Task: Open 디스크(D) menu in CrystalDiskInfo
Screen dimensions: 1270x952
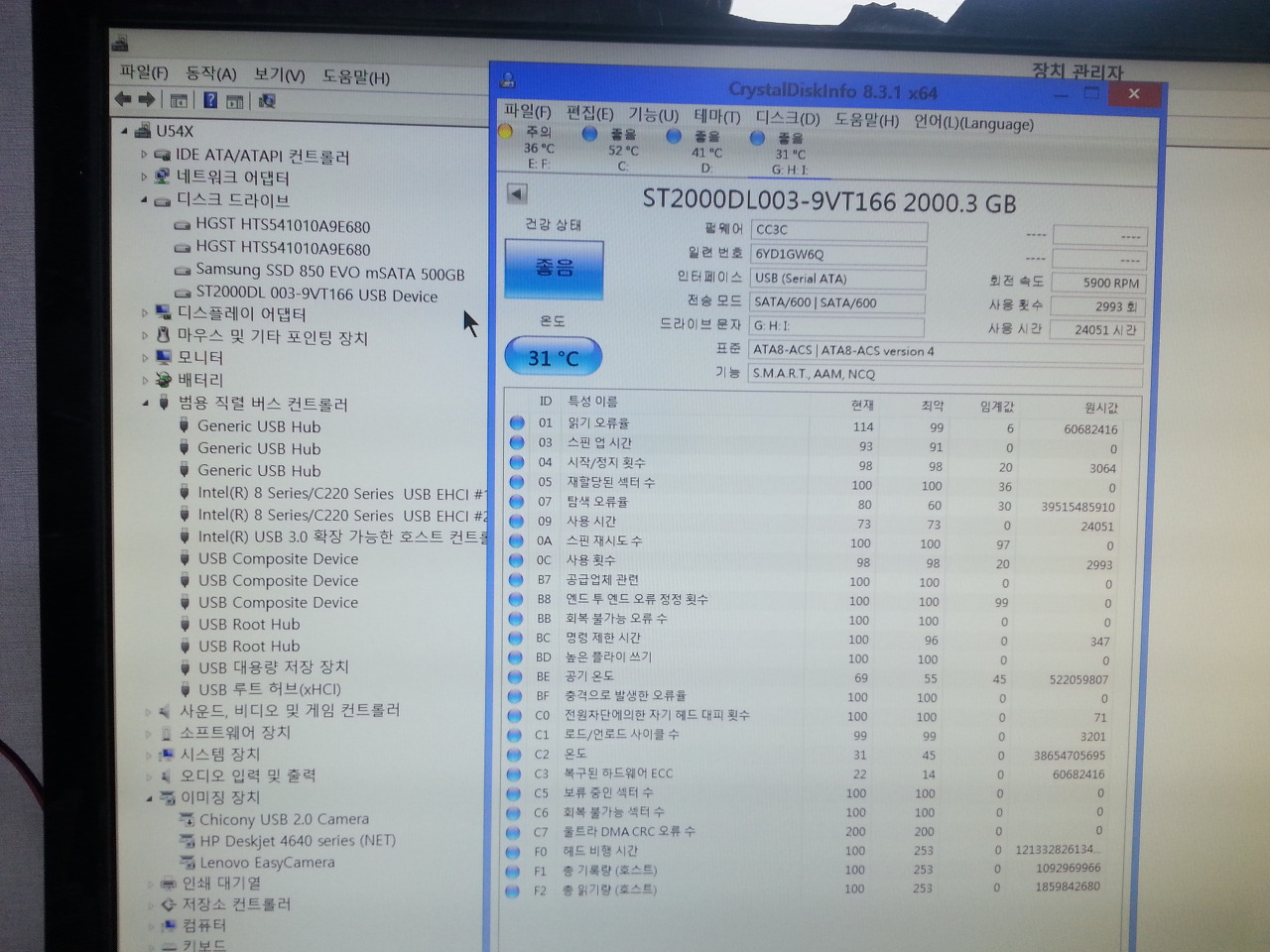Action: (788, 118)
